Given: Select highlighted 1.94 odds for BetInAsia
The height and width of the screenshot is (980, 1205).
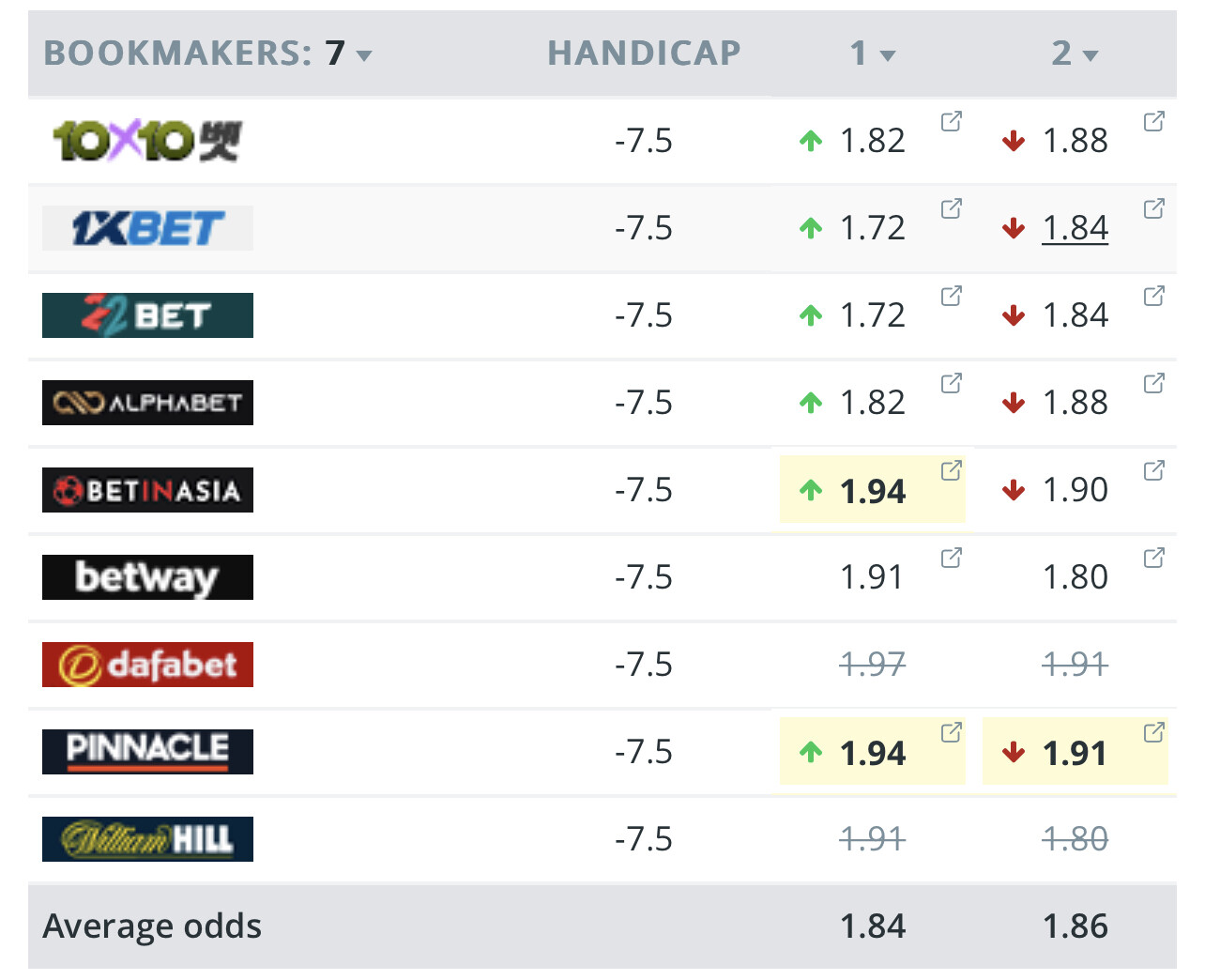Looking at the screenshot, I should (x=873, y=490).
